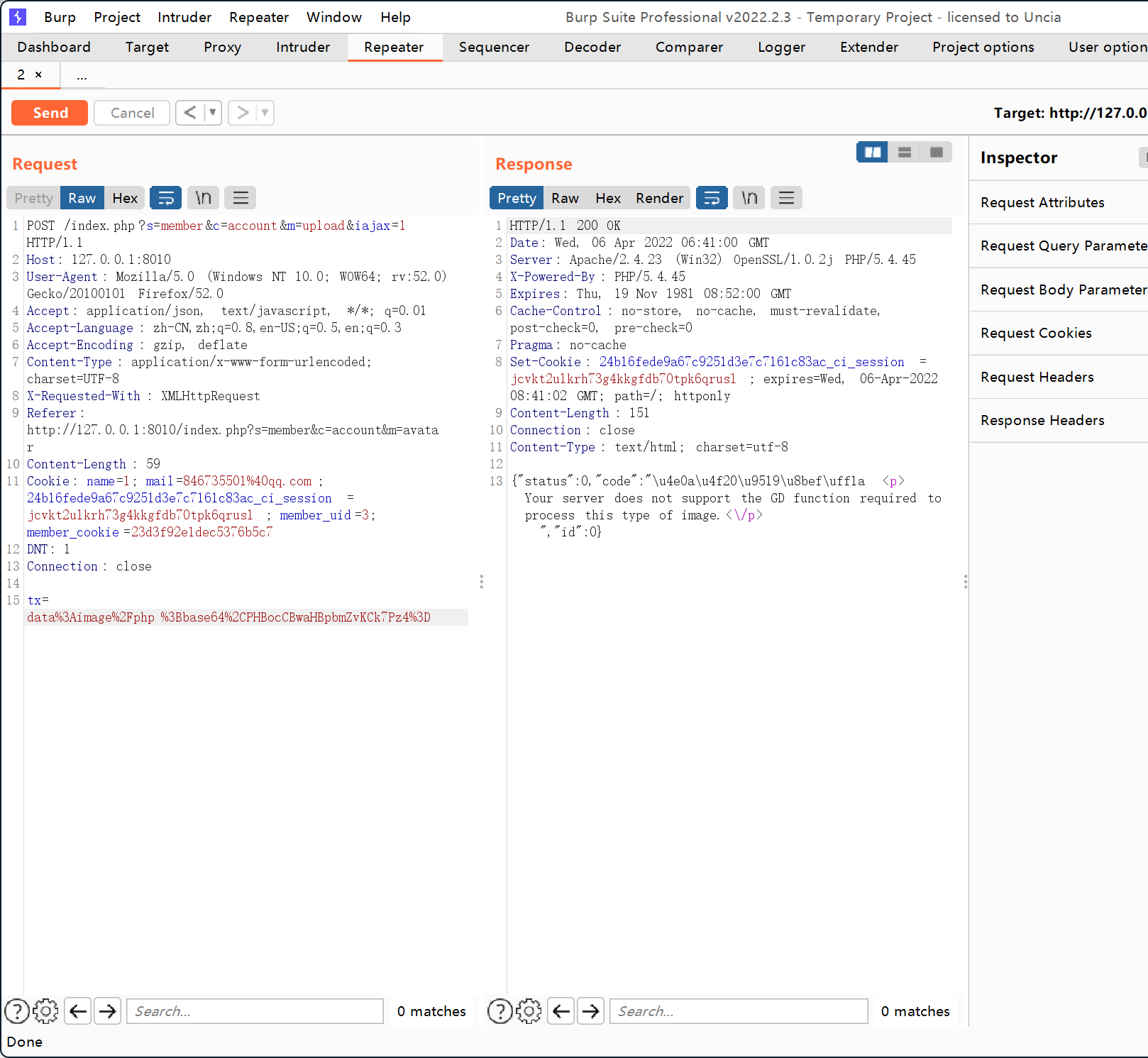Click the orange Send button
Screen dimensions: 1148x1058
click(x=50, y=113)
